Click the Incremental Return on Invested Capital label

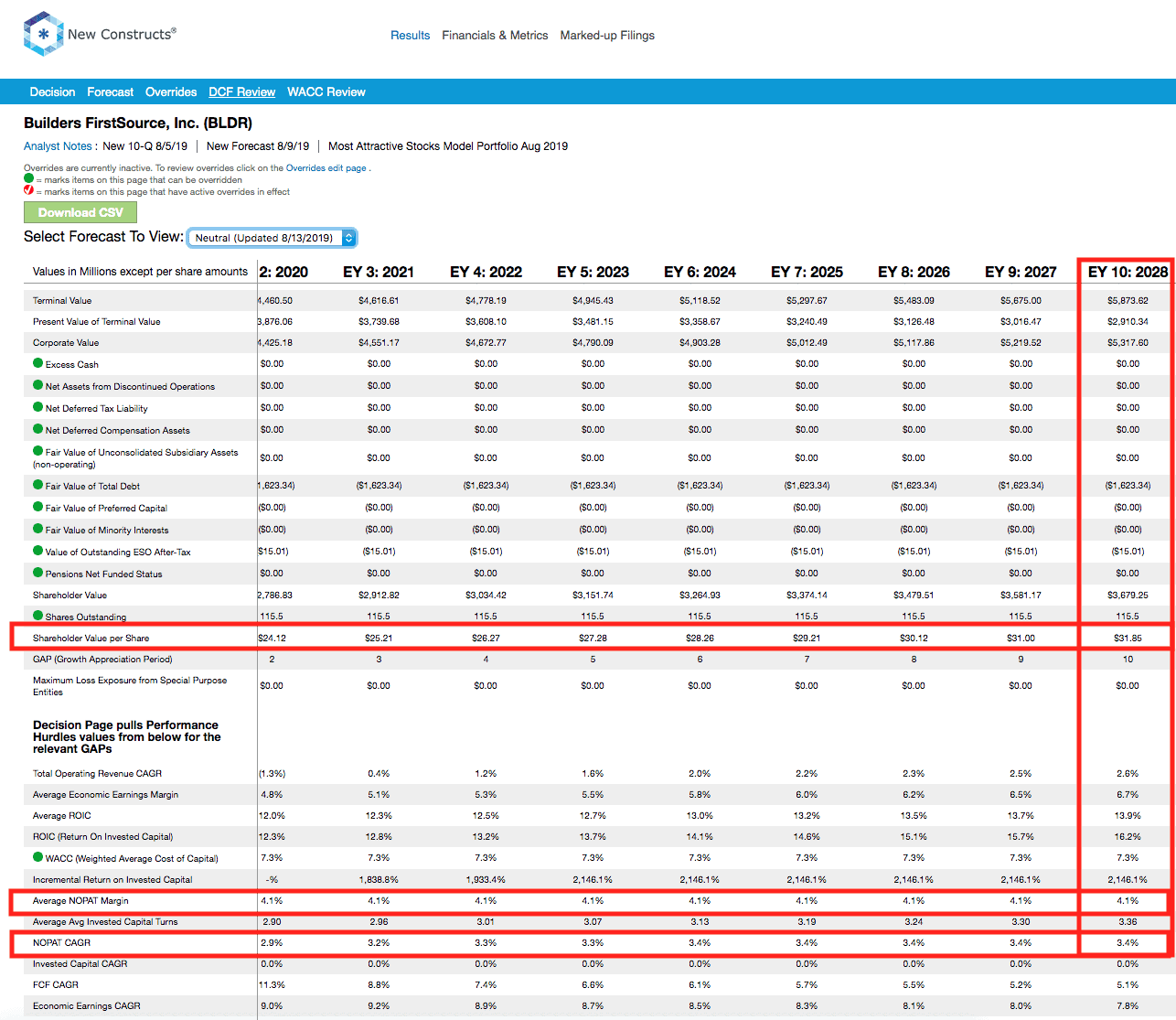pyautogui.click(x=112, y=880)
